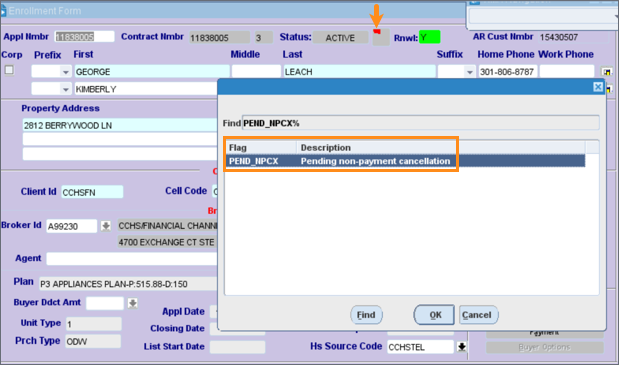Image resolution: width=619 pixels, height=365 pixels.
Task: Open the Buyer Ddct Amt lookup arrow
Action: click(133, 303)
